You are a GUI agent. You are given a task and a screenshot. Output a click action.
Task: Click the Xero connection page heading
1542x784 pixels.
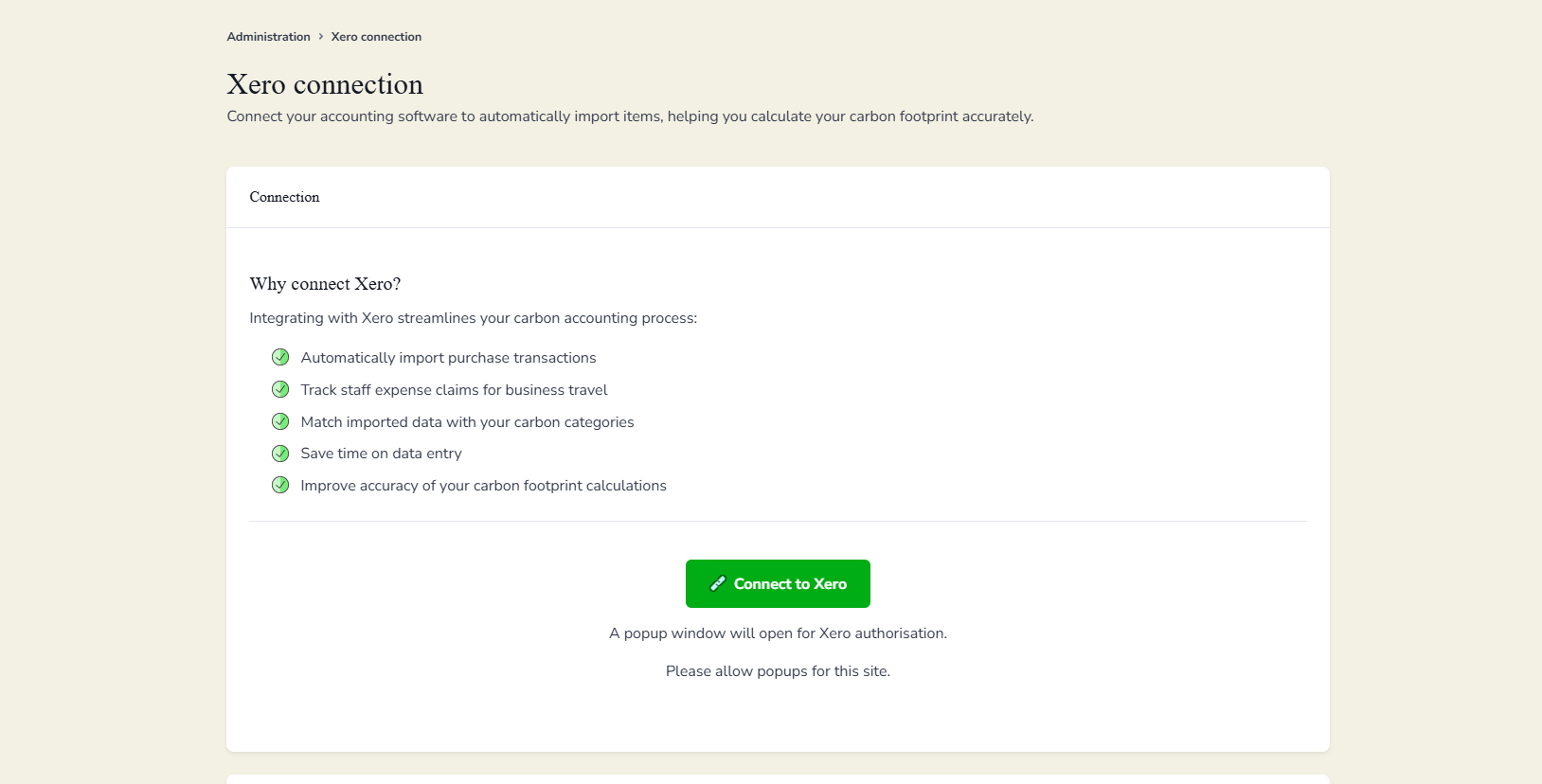325,84
